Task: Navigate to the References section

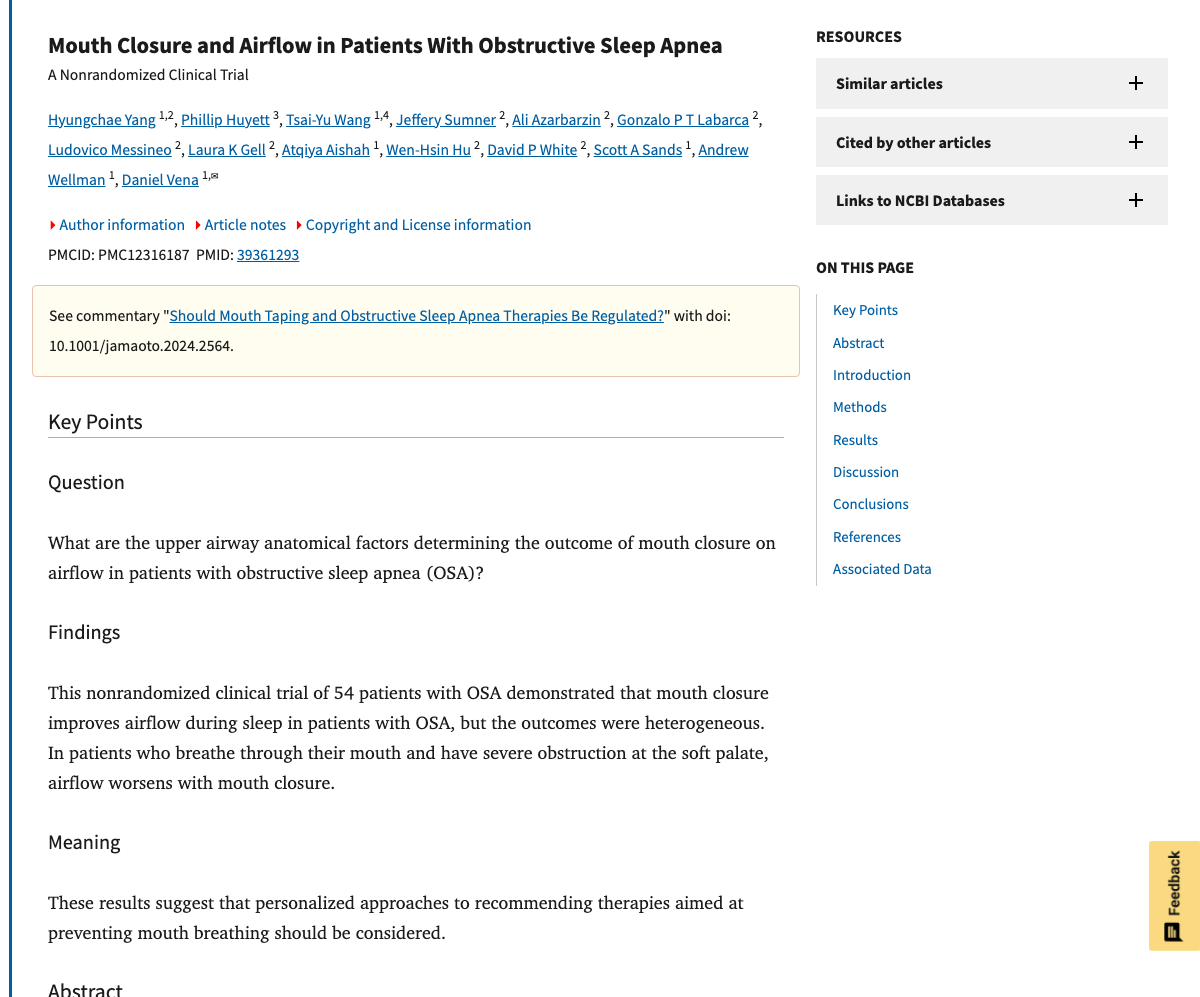Action: point(866,536)
